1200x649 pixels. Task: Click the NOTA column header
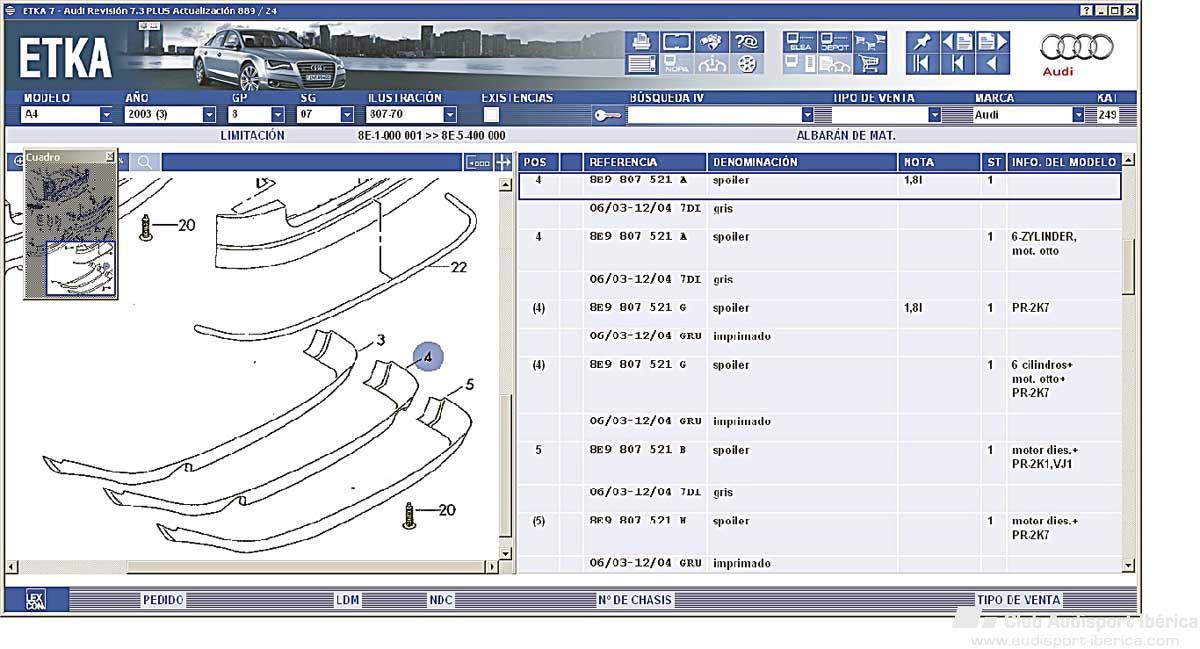(939, 162)
